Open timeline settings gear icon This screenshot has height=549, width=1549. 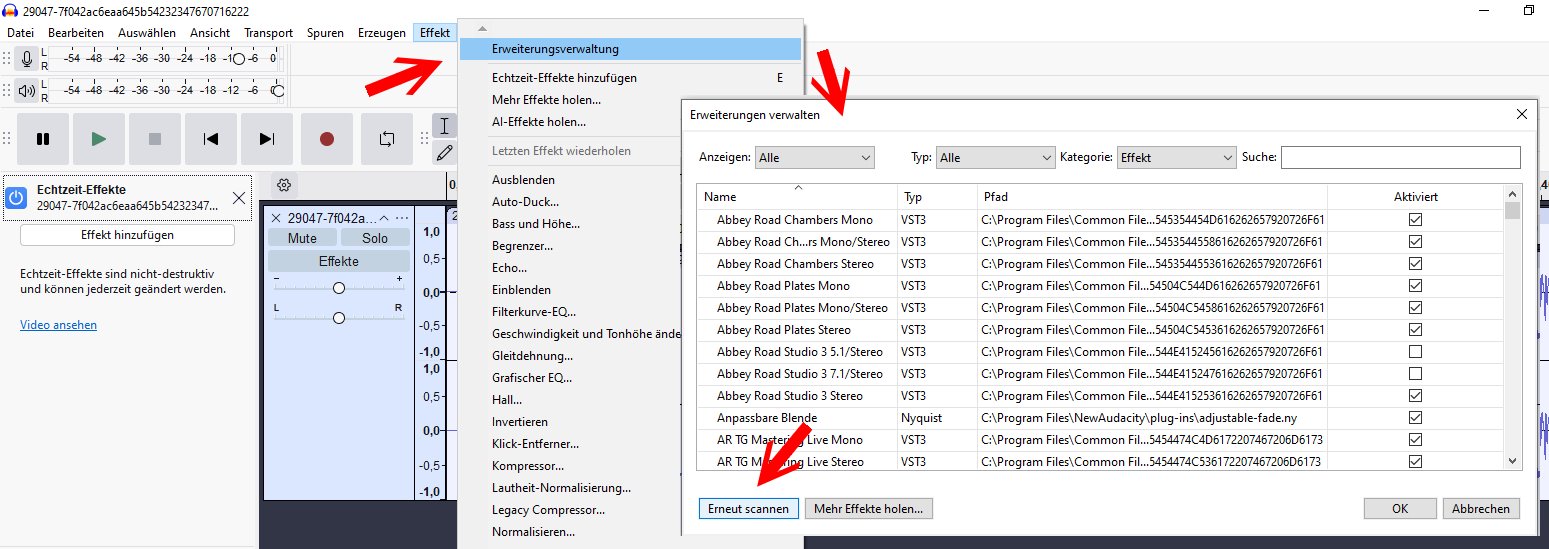tap(284, 185)
